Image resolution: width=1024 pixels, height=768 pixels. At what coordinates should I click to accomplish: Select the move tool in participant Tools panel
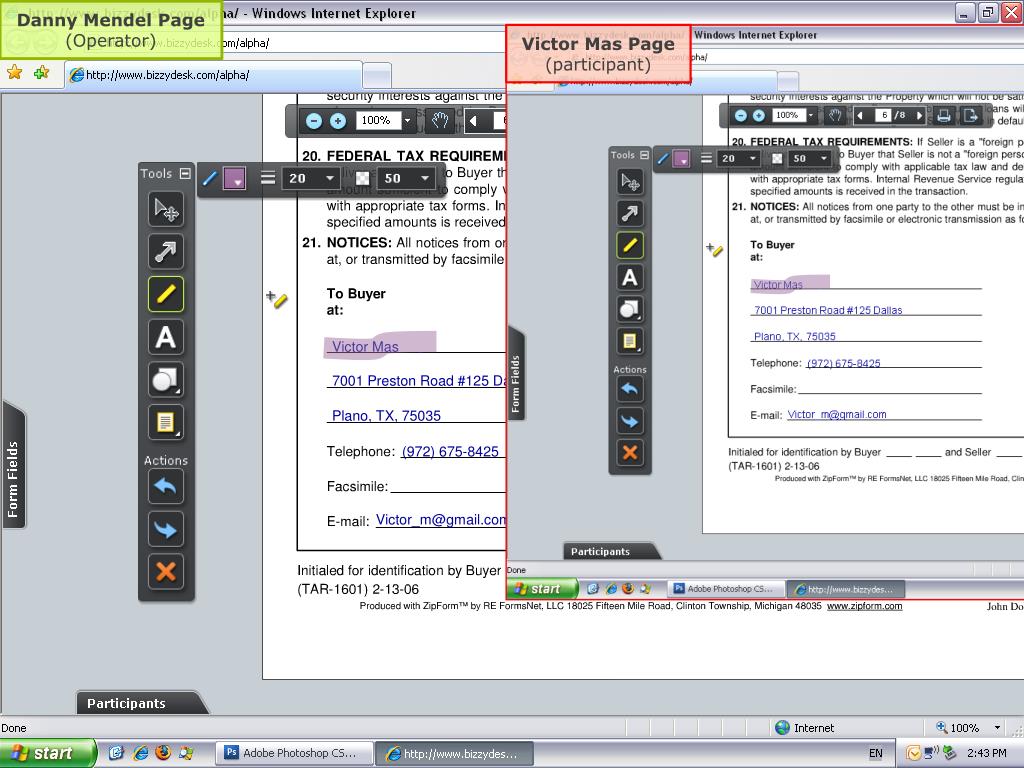pyautogui.click(x=630, y=182)
